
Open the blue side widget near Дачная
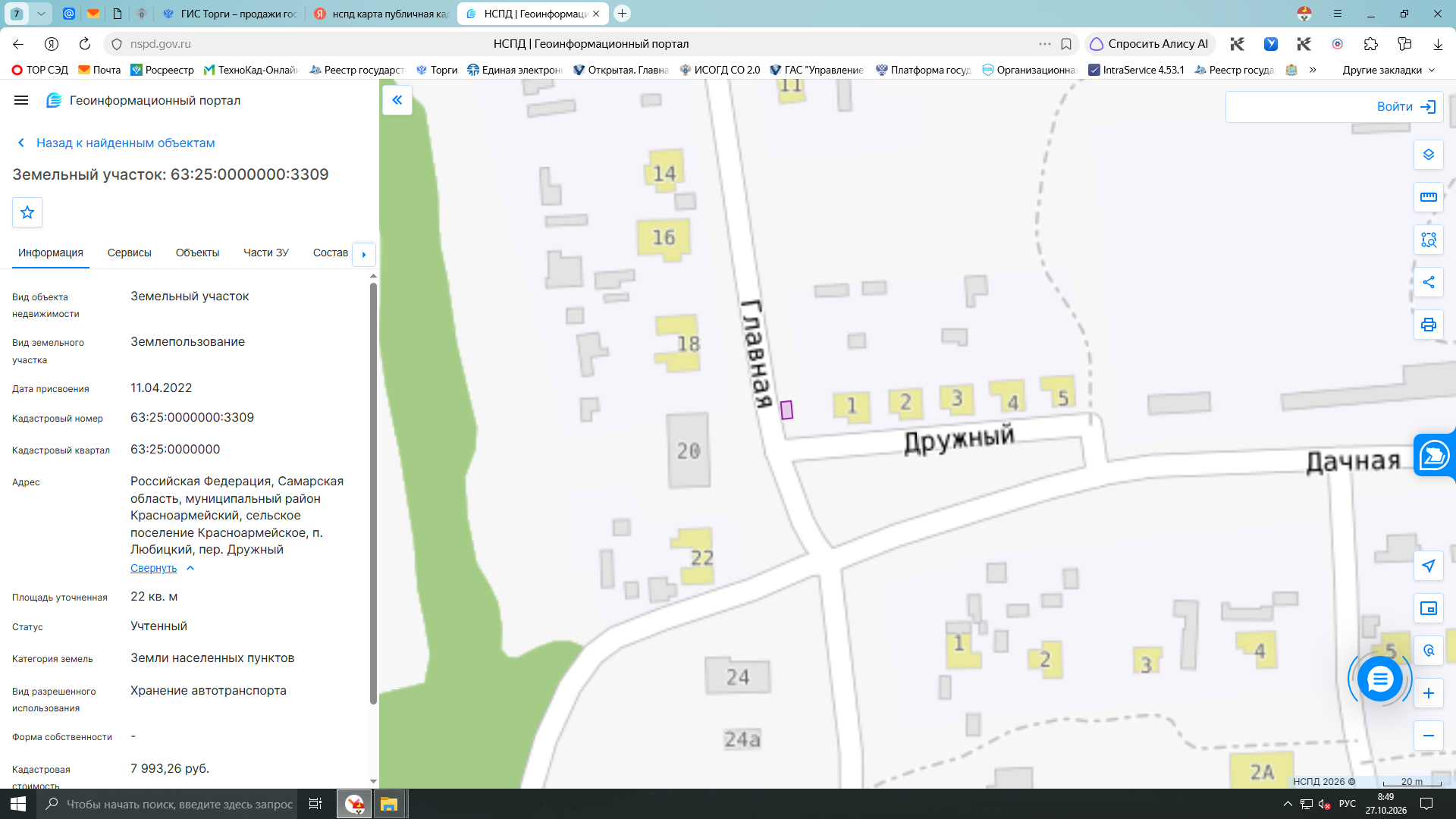click(1435, 456)
